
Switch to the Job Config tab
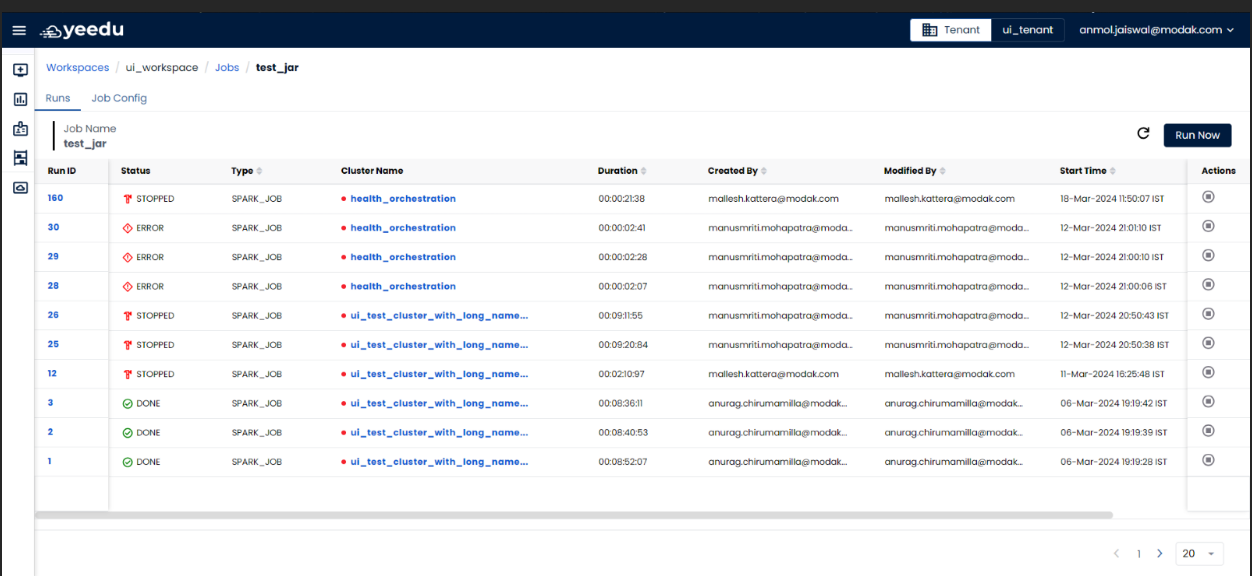pyautogui.click(x=119, y=98)
